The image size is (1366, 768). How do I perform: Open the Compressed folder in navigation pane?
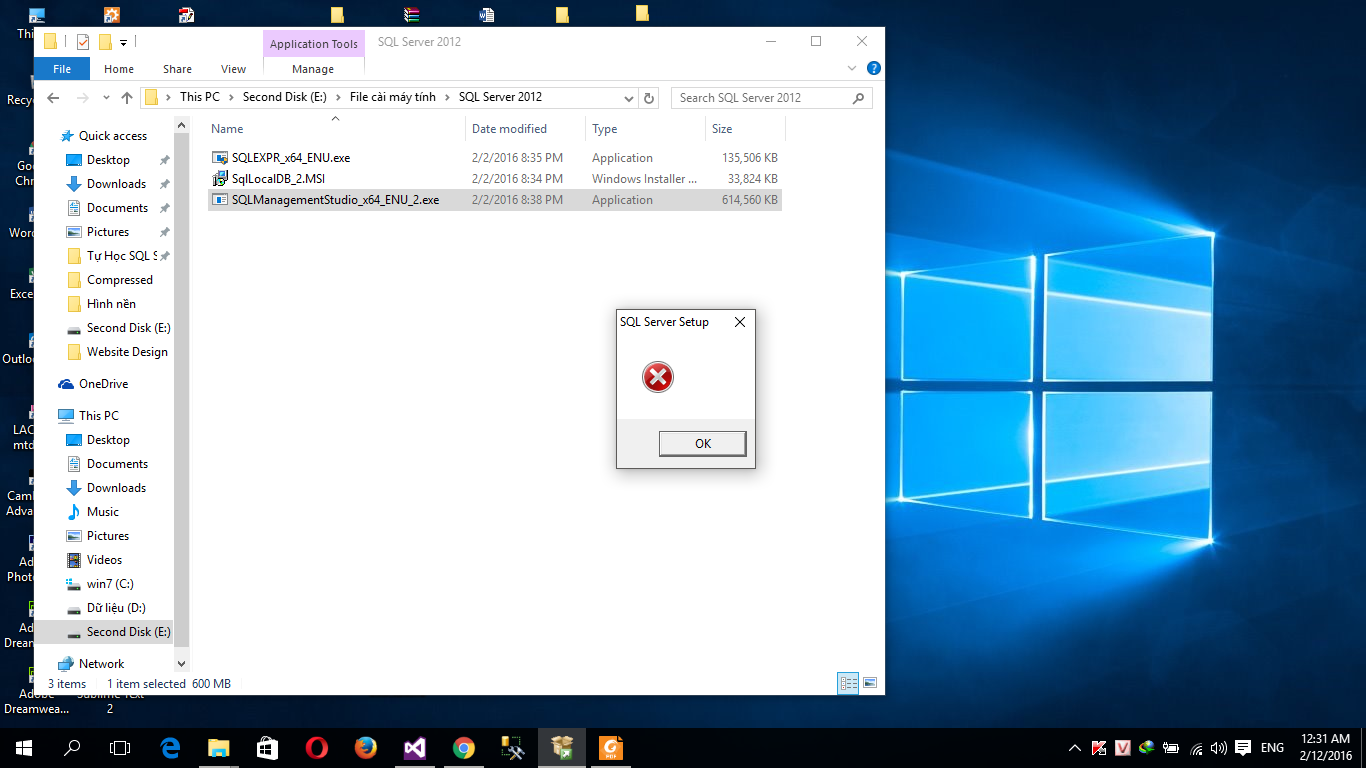tap(119, 280)
